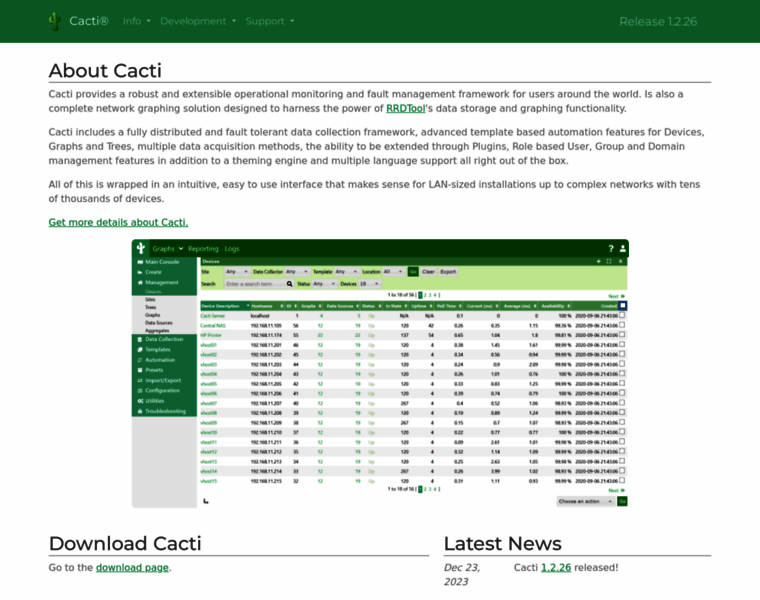Select Data Sources under Management in screenshot
The height and width of the screenshot is (600, 760).
pyautogui.click(x=158, y=323)
